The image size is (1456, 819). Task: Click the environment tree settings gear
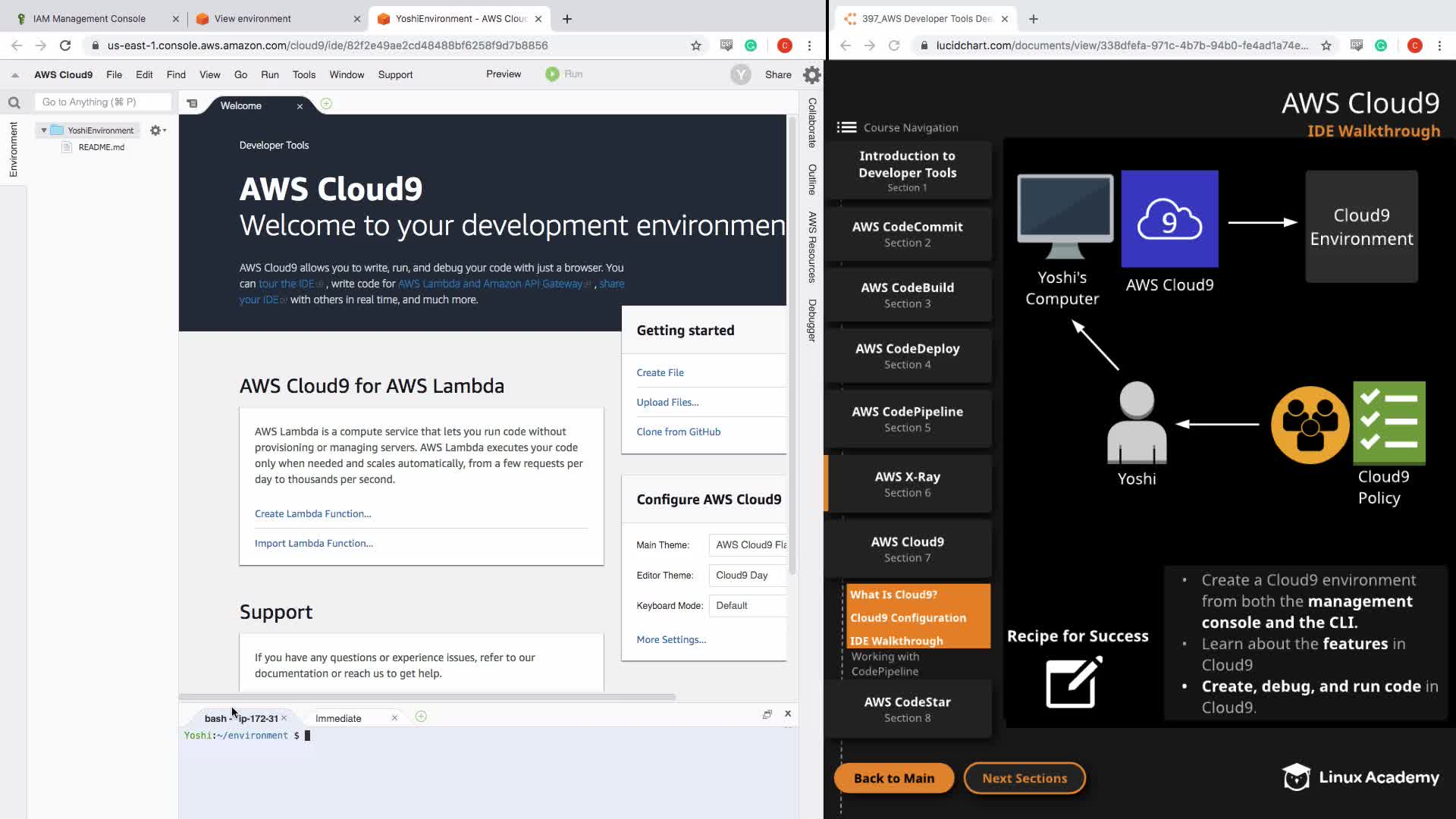pyautogui.click(x=157, y=130)
